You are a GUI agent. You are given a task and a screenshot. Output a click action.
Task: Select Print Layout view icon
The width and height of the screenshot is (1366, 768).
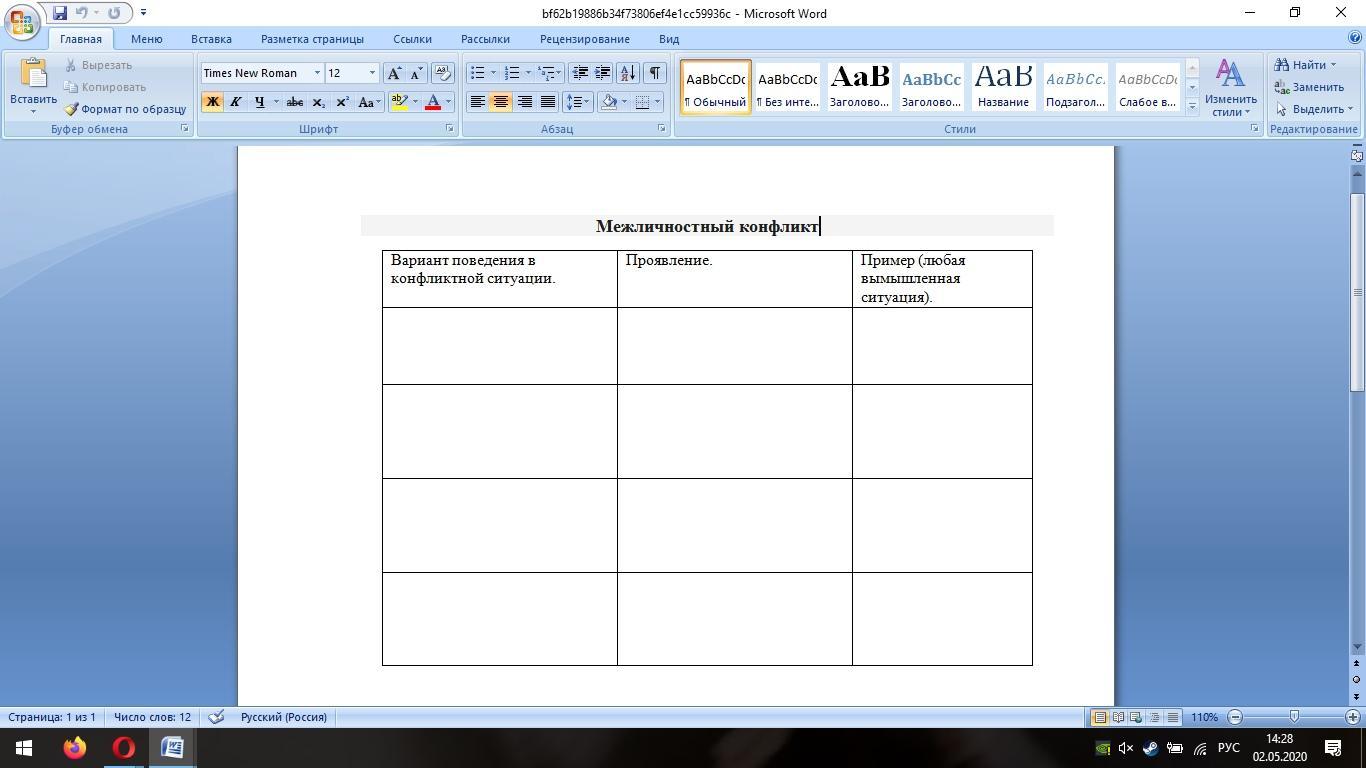tap(1099, 717)
